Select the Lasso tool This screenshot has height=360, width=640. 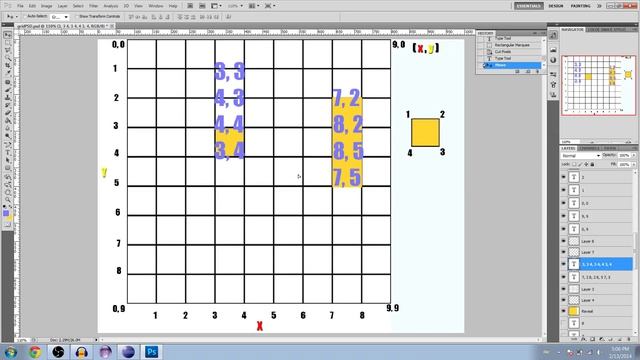pyautogui.click(x=7, y=50)
